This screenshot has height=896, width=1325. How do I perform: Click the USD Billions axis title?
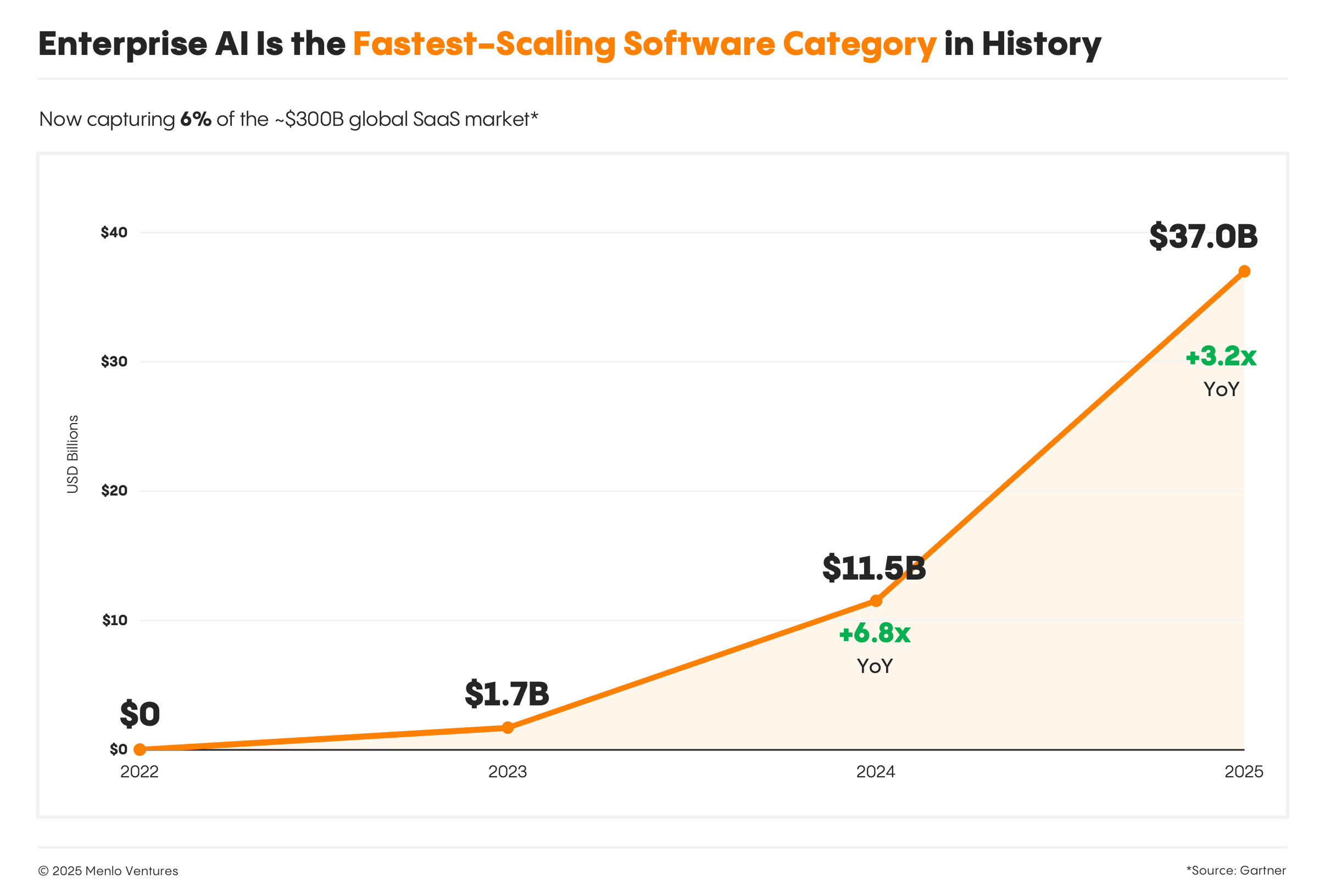[x=73, y=454]
